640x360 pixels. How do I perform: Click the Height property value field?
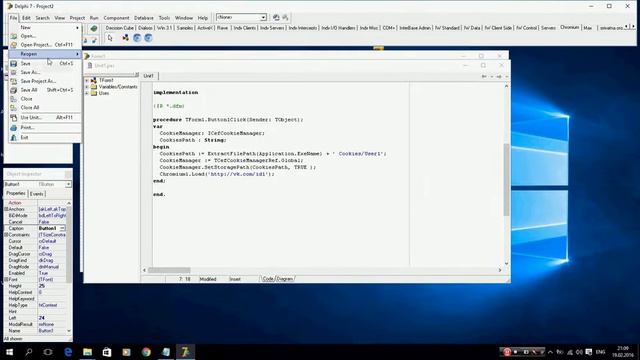[51, 286]
